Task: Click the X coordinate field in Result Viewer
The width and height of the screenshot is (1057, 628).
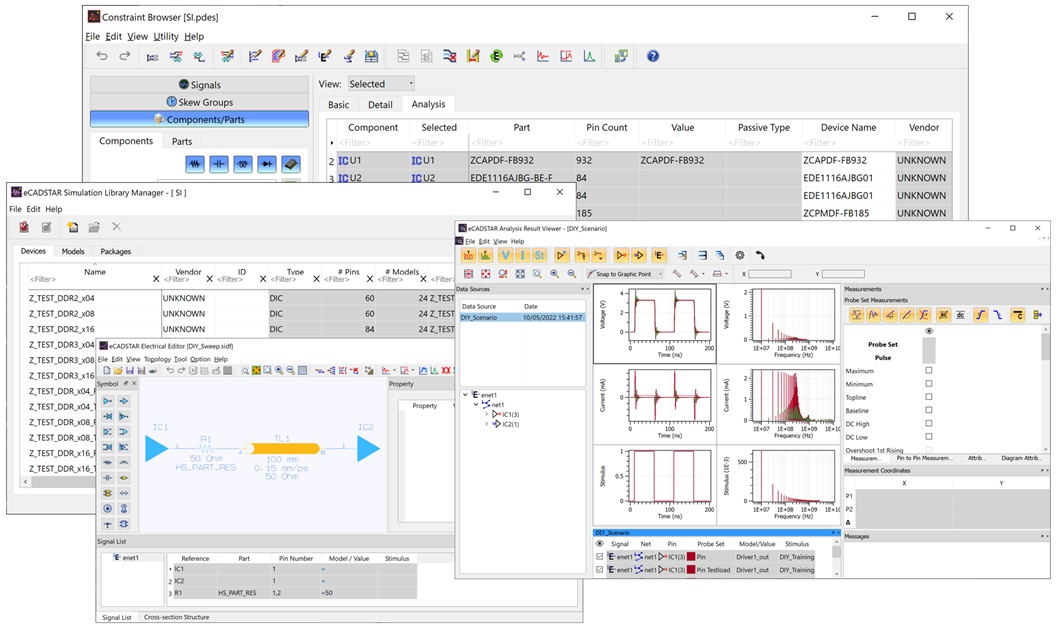Action: pyautogui.click(x=770, y=274)
